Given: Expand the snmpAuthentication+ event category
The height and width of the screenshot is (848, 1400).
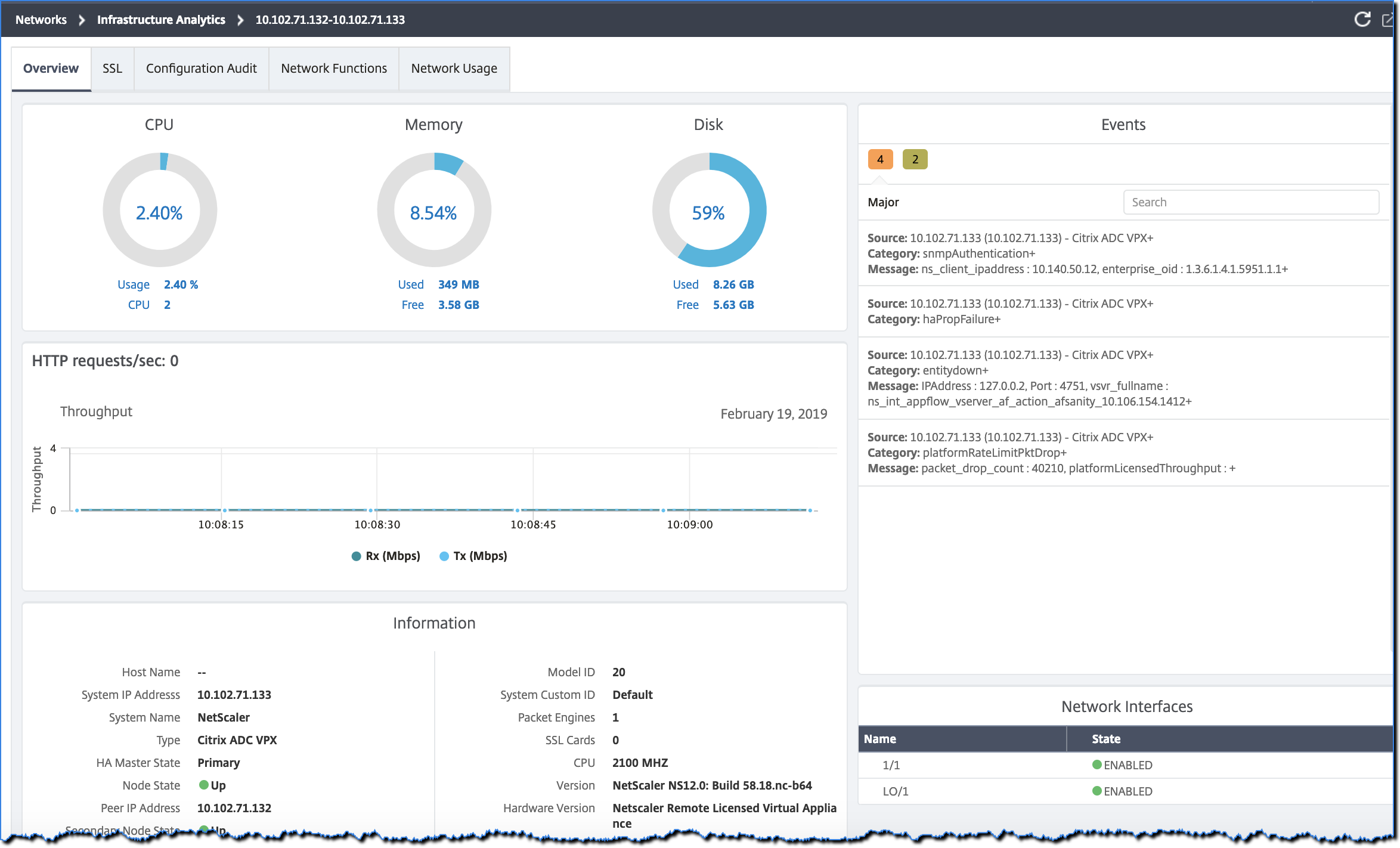Looking at the screenshot, I should click(x=979, y=253).
